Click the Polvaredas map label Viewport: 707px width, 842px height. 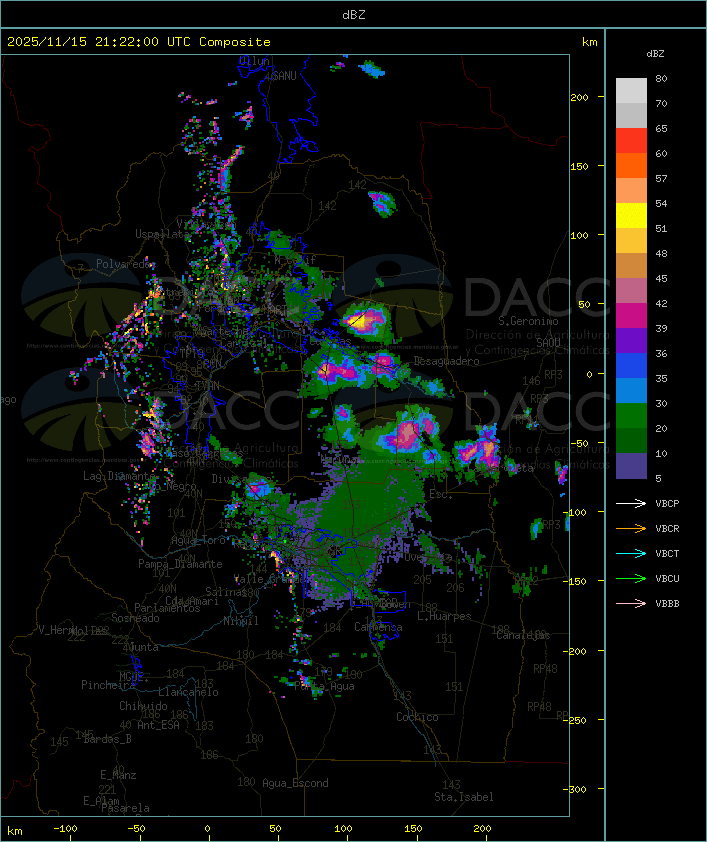click(x=126, y=264)
